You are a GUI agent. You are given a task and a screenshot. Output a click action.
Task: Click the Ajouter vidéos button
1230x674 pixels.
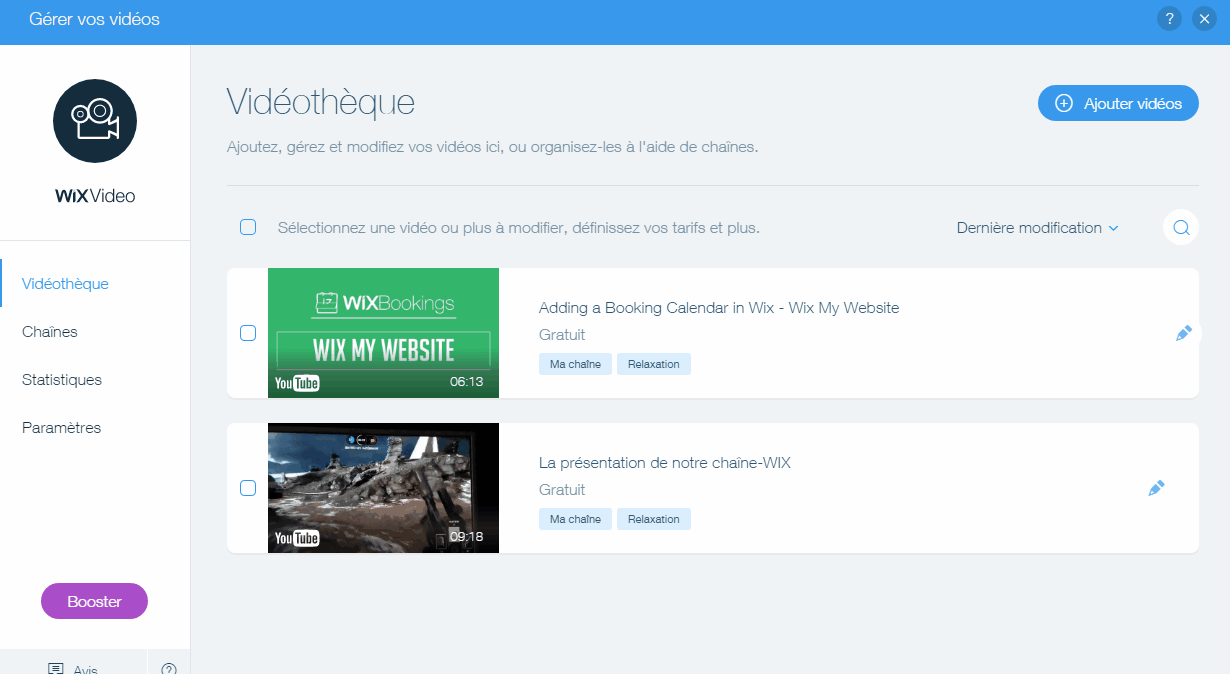click(1118, 102)
